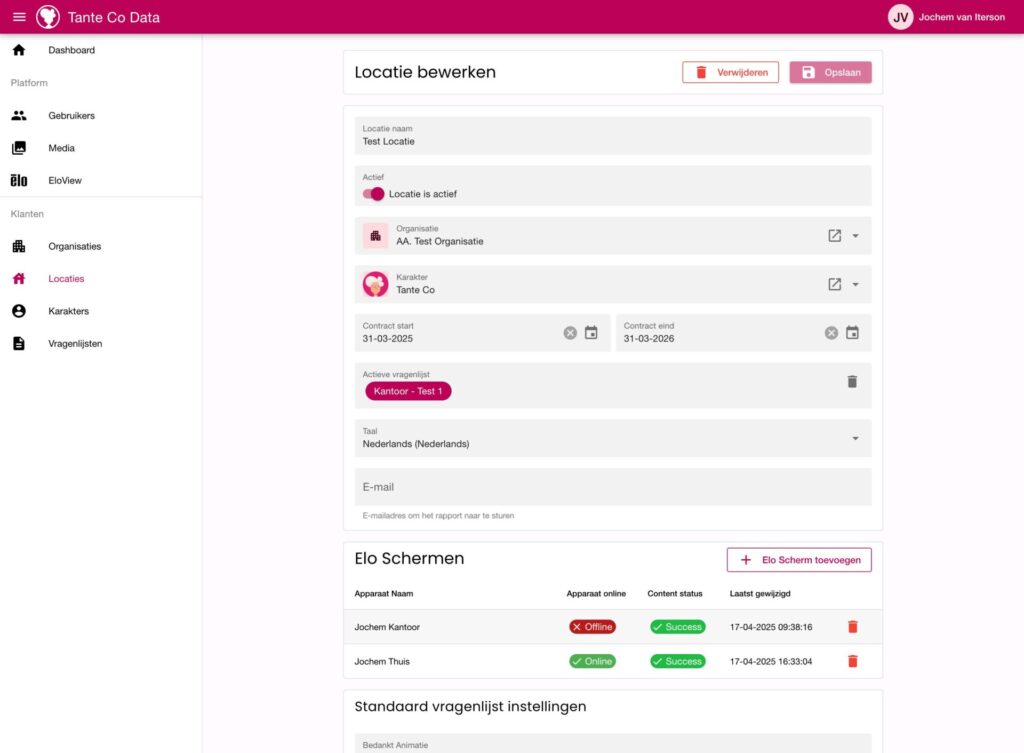Toggle the 'Locatie is actief' switch
This screenshot has width=1024, height=753.
point(373,194)
